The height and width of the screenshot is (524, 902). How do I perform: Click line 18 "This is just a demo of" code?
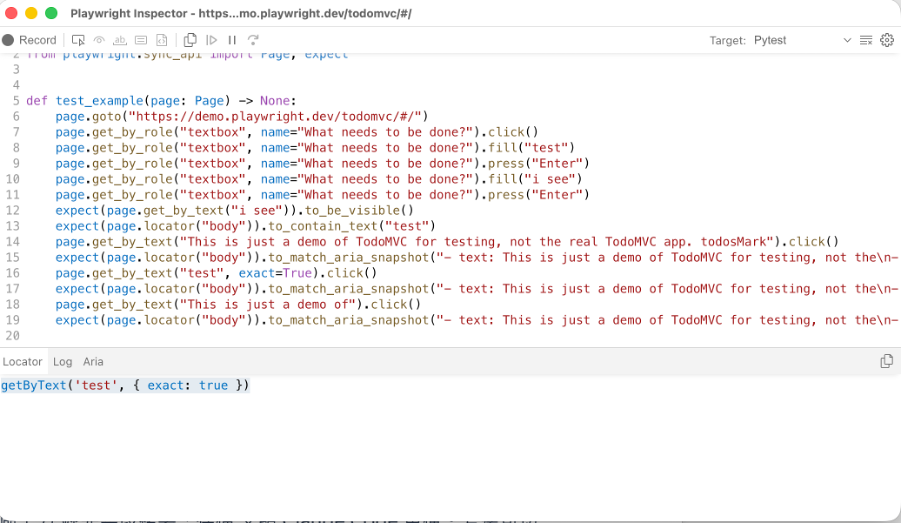tap(238, 305)
